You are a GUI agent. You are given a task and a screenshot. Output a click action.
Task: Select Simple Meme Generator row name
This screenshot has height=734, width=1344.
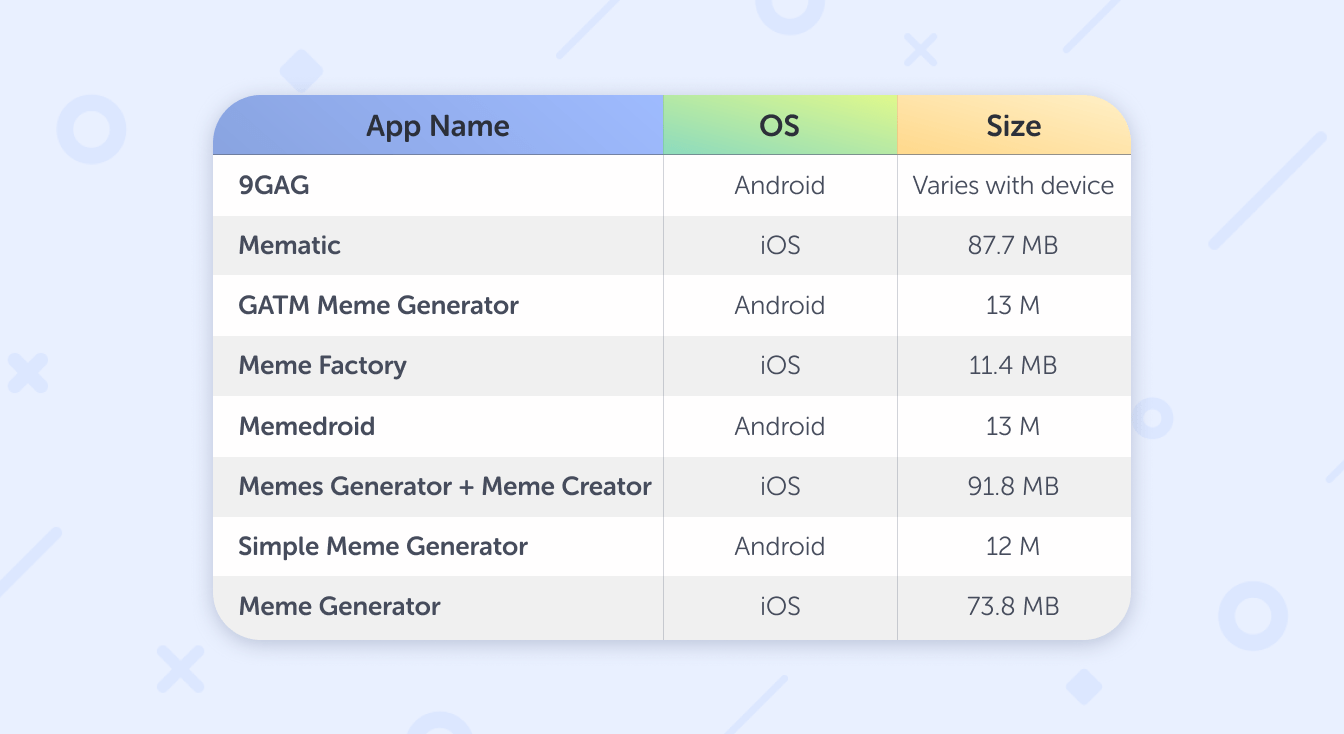tap(383, 546)
